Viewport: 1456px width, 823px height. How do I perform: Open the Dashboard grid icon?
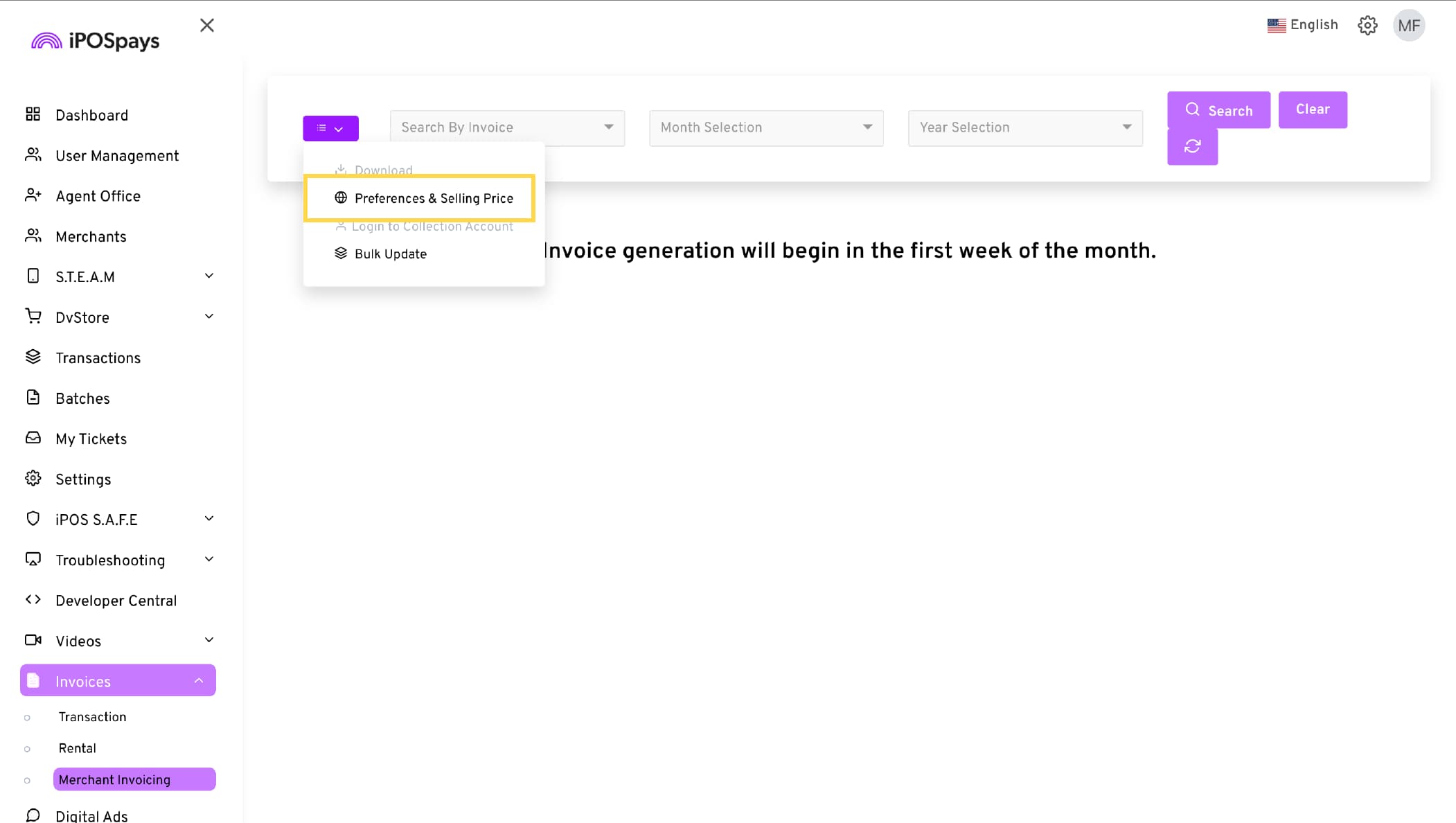33,114
